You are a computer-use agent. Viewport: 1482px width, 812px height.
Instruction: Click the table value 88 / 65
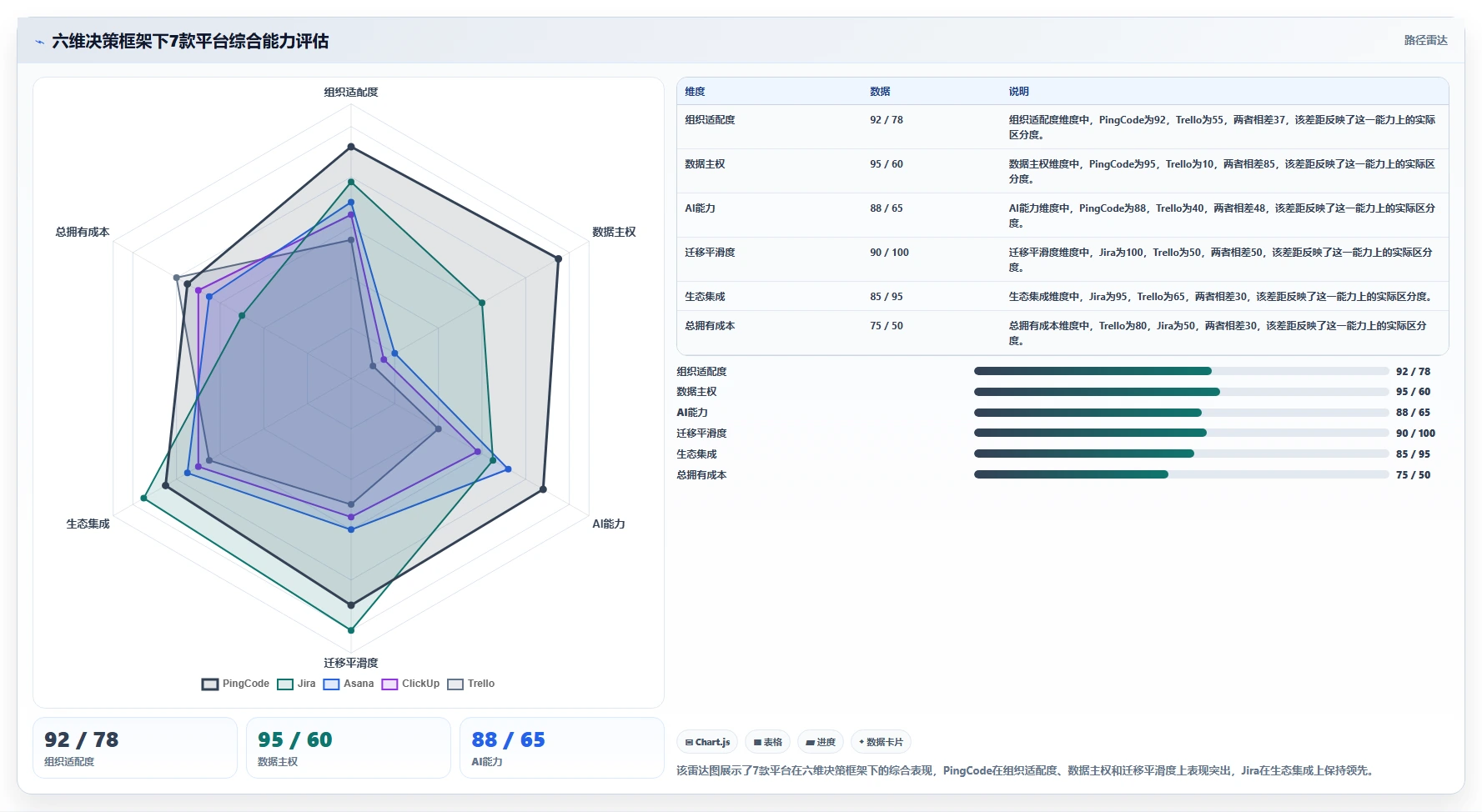887,208
